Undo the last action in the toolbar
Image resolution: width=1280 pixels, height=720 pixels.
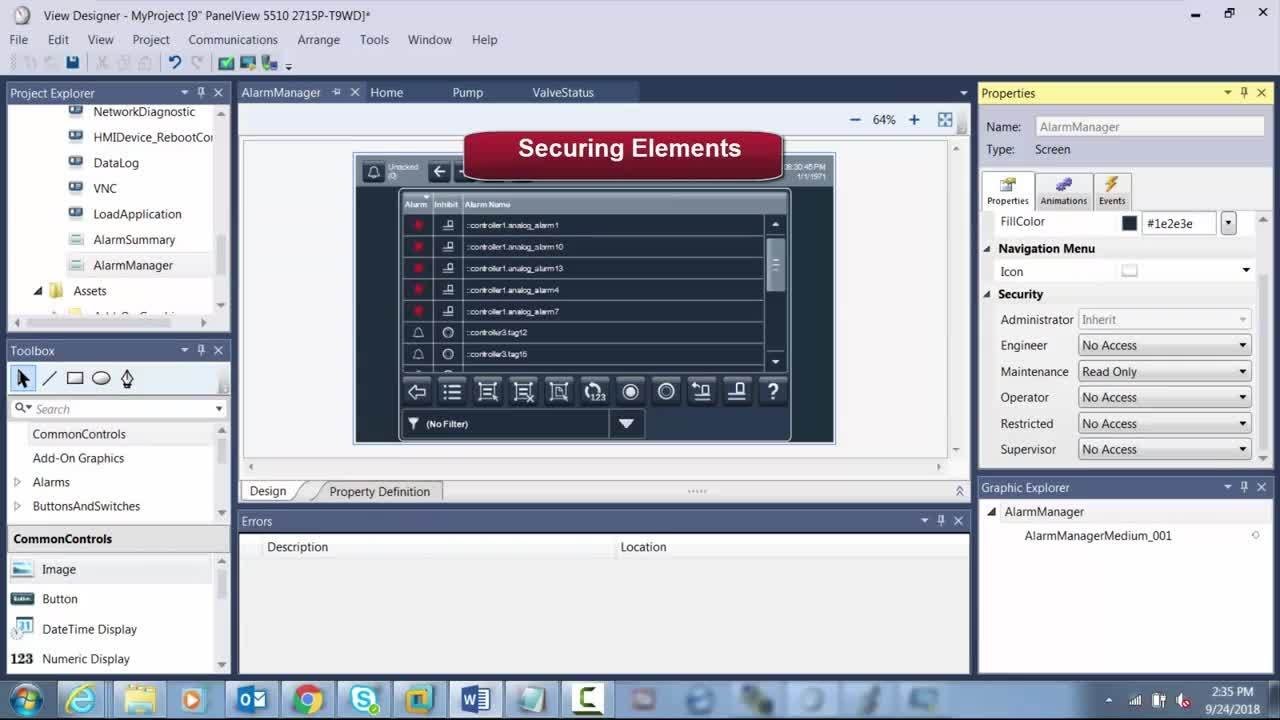point(175,62)
